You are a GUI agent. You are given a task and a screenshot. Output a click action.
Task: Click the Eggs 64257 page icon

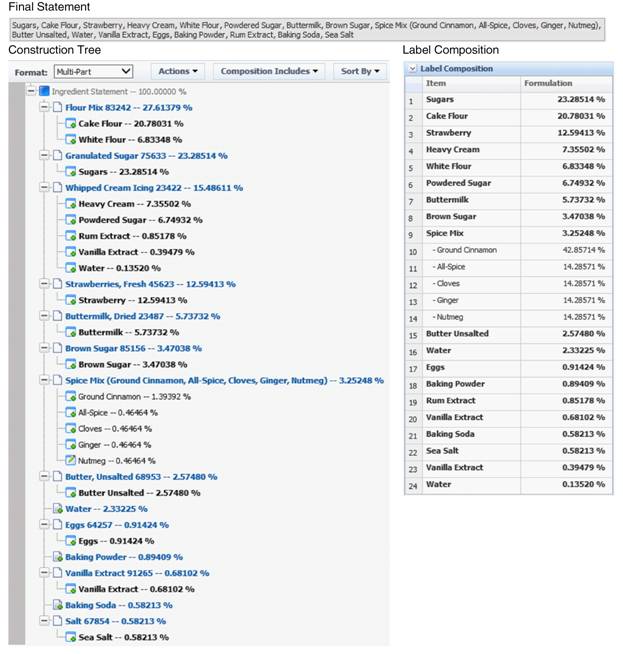(x=58, y=525)
